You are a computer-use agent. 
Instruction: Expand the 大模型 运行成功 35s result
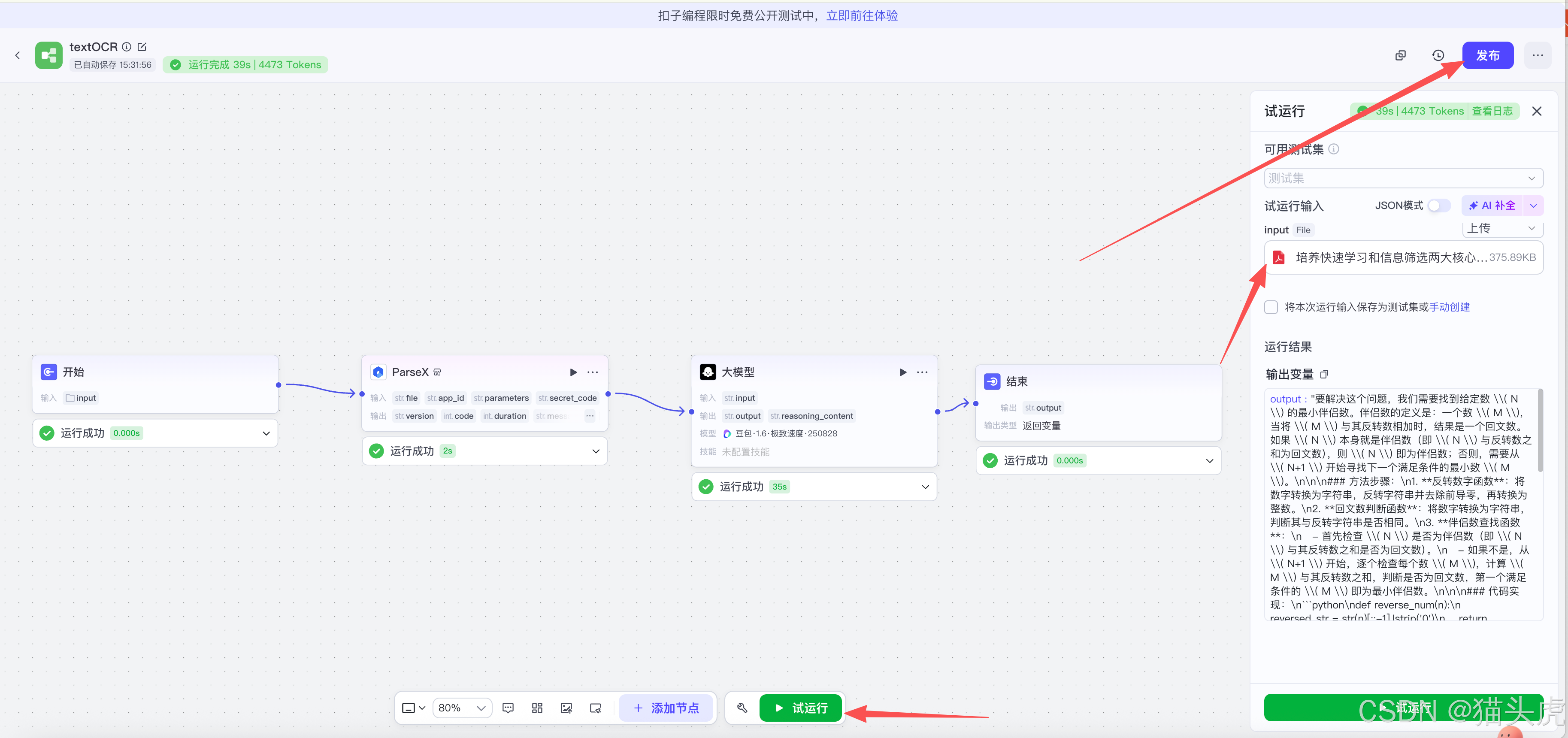[x=925, y=487]
